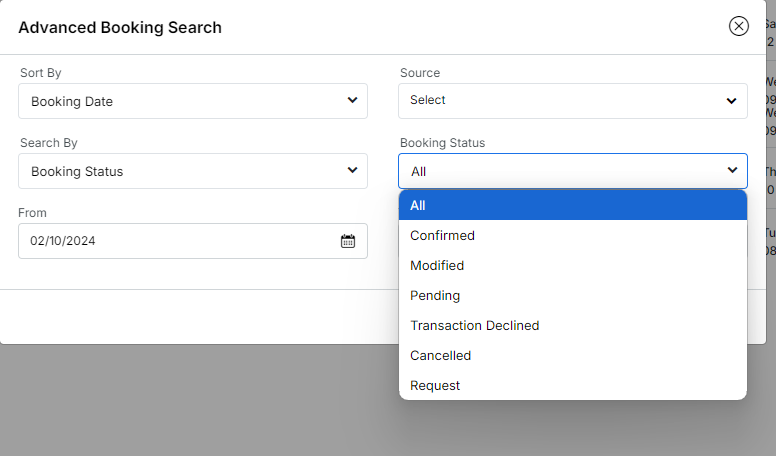The image size is (776, 456).
Task: Open the Search By combo box
Action: [x=180, y=171]
